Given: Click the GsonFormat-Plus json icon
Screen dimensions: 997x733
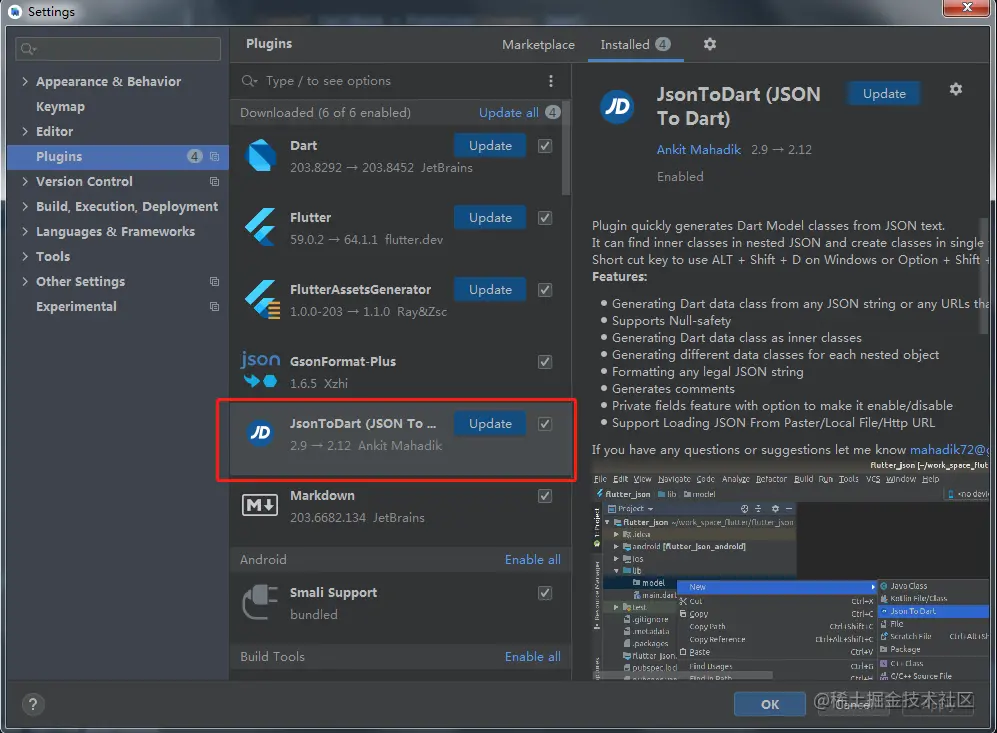Looking at the screenshot, I should coord(260,370).
